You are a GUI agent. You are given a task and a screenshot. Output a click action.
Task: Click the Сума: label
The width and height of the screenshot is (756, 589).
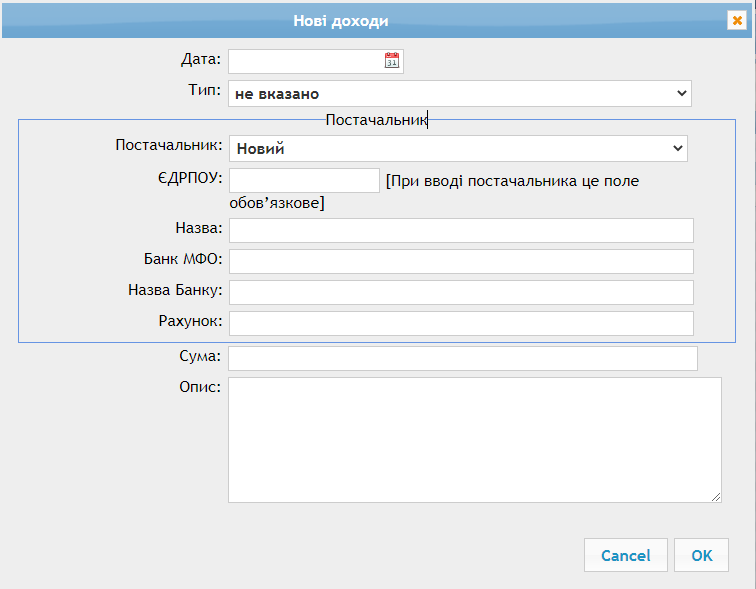pyautogui.click(x=200, y=356)
